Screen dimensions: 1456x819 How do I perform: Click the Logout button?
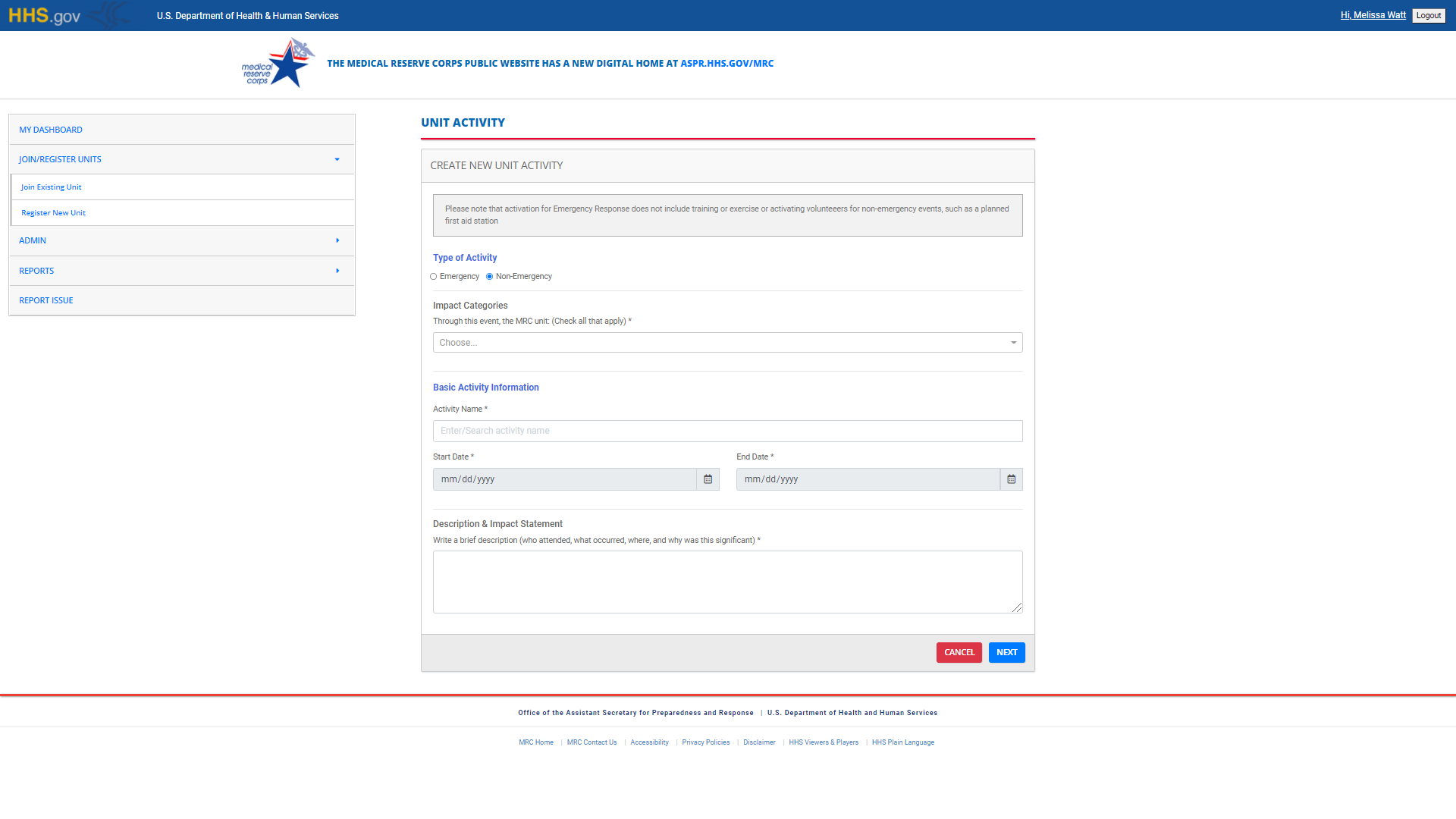click(x=1428, y=16)
